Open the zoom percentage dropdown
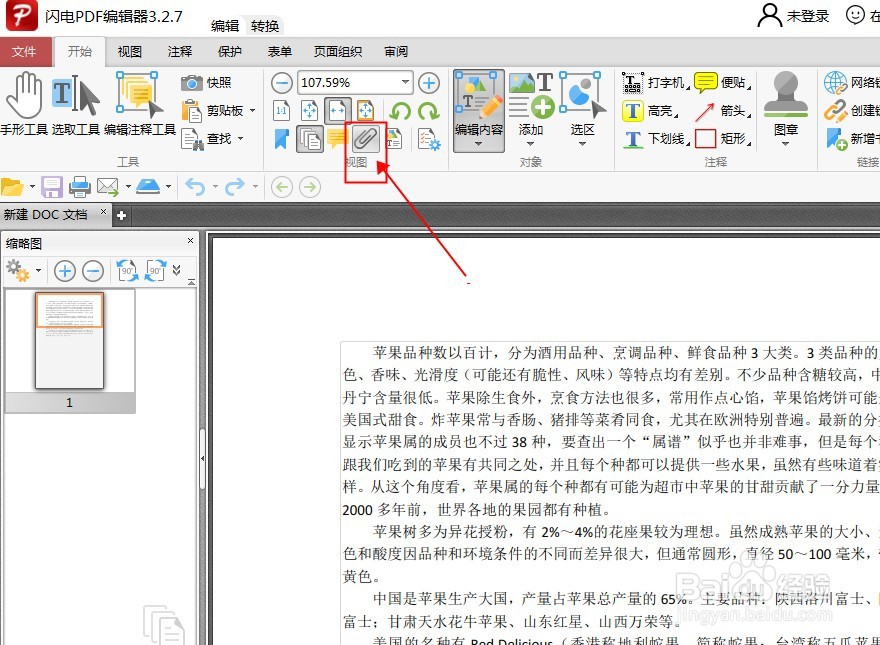 (x=404, y=81)
